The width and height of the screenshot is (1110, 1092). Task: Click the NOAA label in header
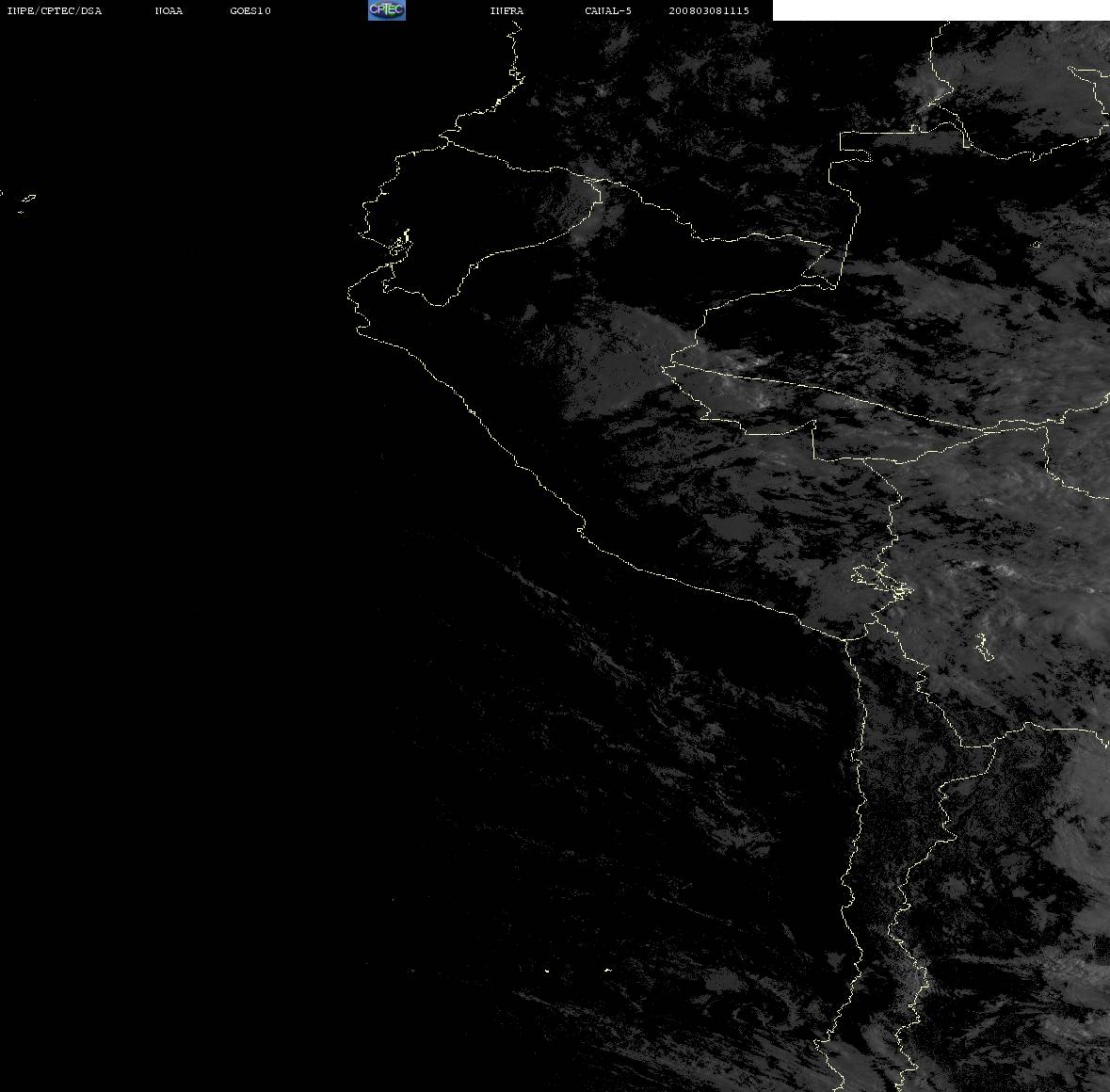pos(169,10)
